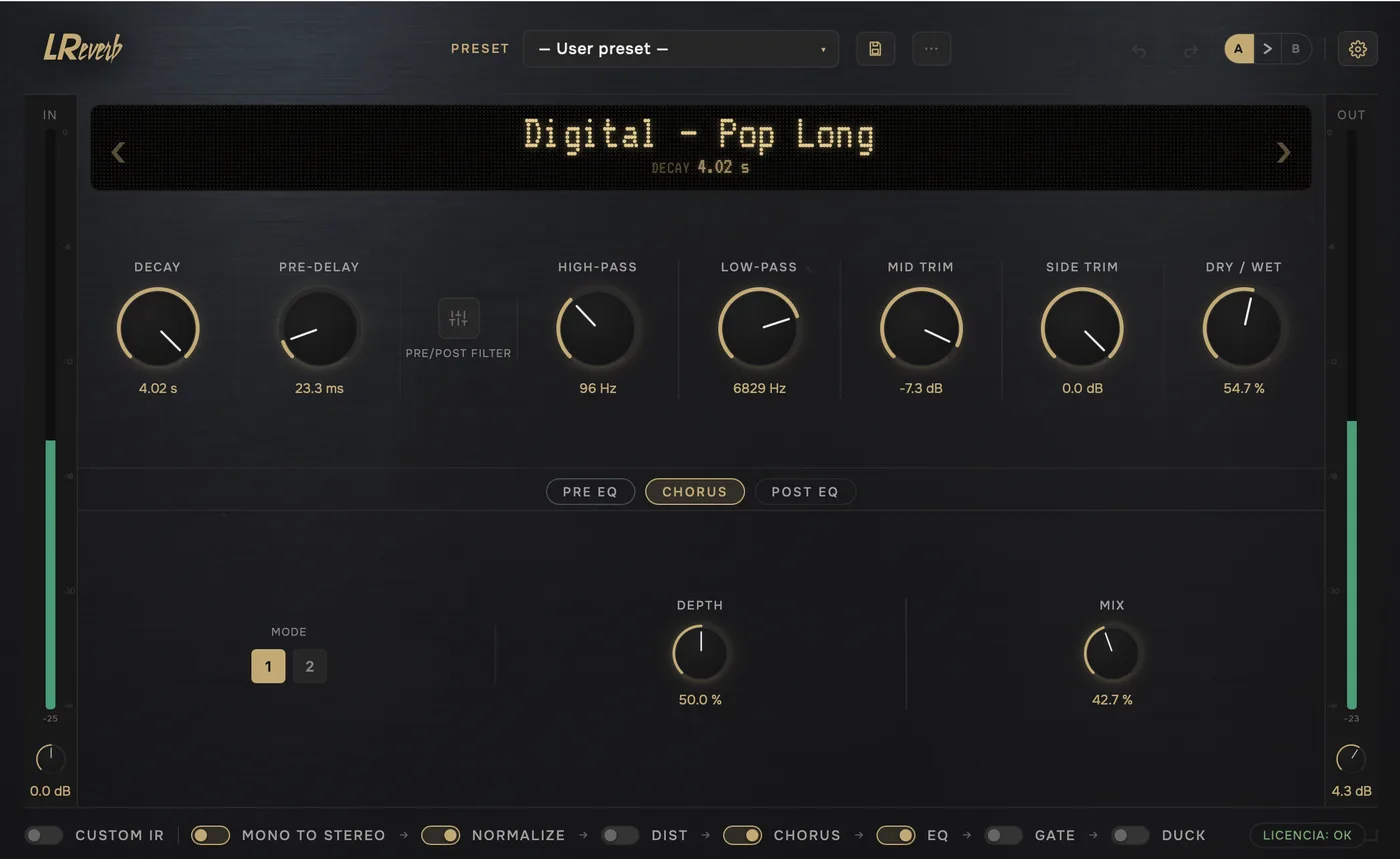Switch to the Pre EQ tab

pyautogui.click(x=590, y=492)
